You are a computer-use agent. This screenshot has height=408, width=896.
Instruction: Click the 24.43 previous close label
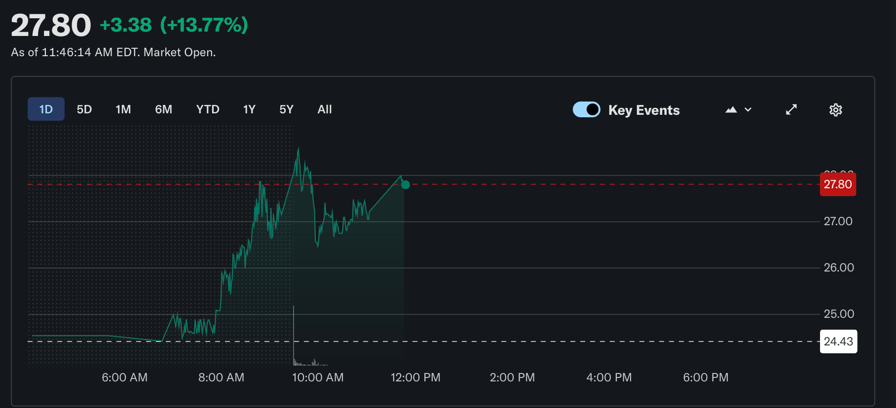click(x=837, y=342)
